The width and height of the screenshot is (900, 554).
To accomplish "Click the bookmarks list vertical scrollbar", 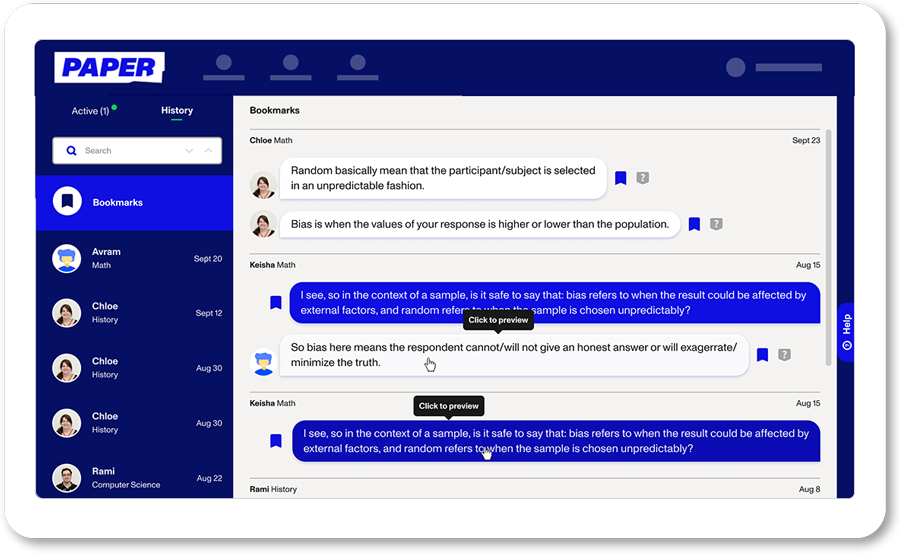I will (828, 247).
